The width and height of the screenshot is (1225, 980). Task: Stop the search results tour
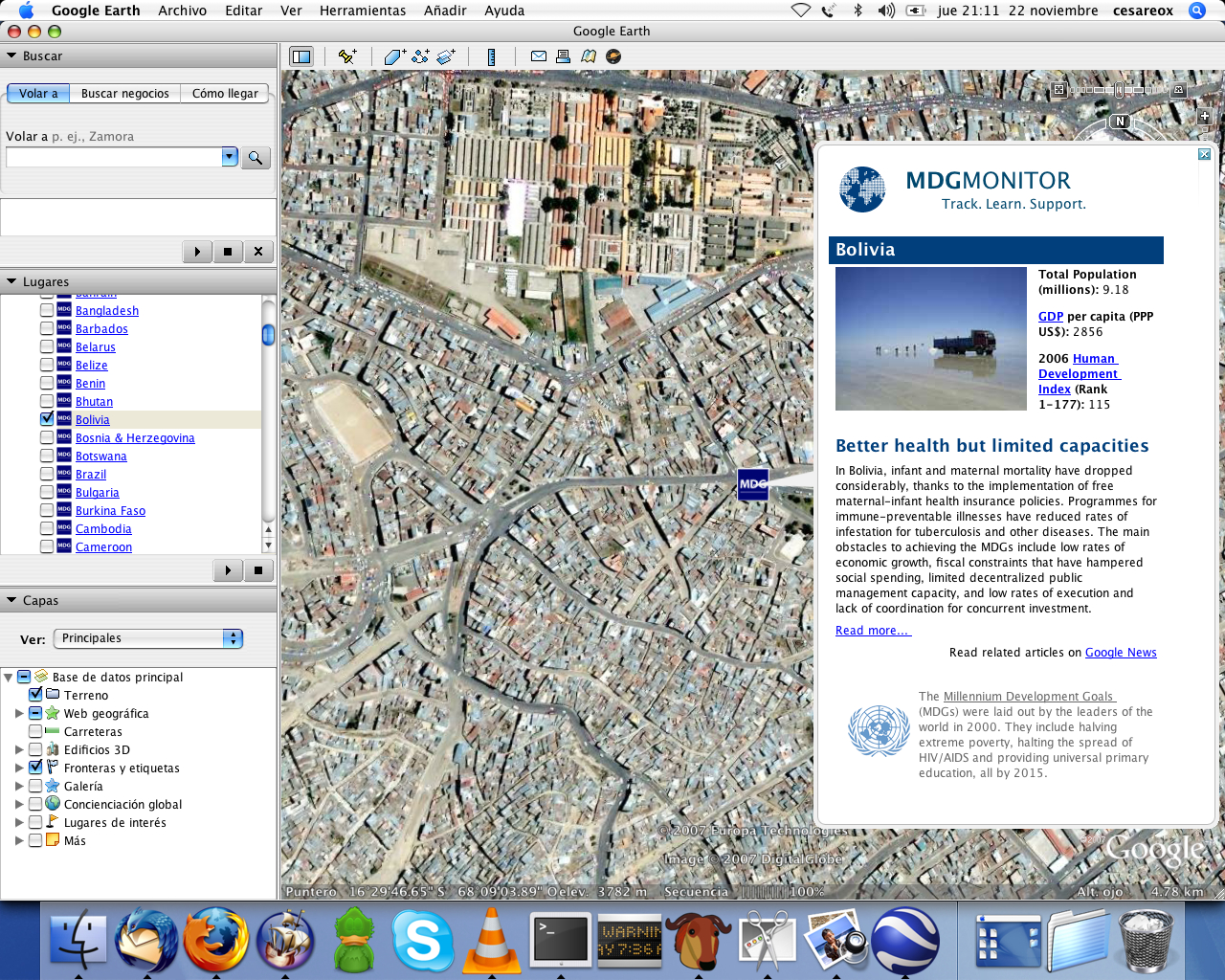click(228, 252)
